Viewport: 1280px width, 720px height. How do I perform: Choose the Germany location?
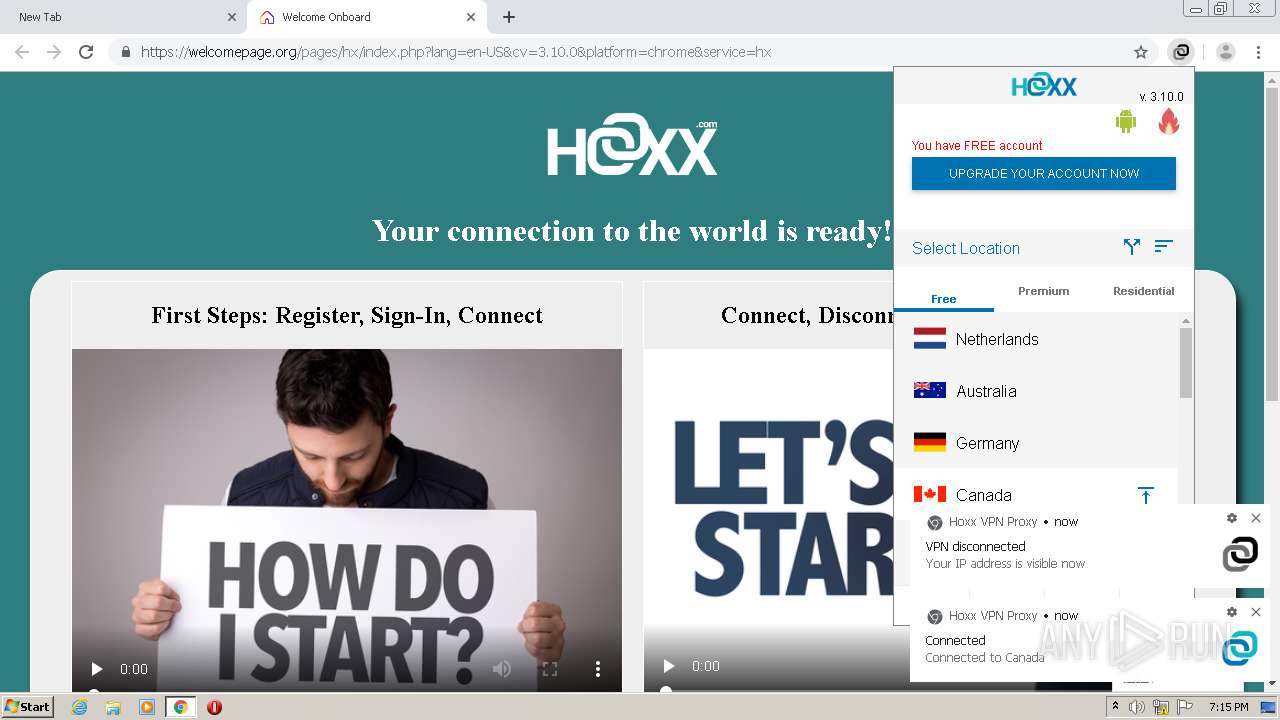tap(1036, 443)
